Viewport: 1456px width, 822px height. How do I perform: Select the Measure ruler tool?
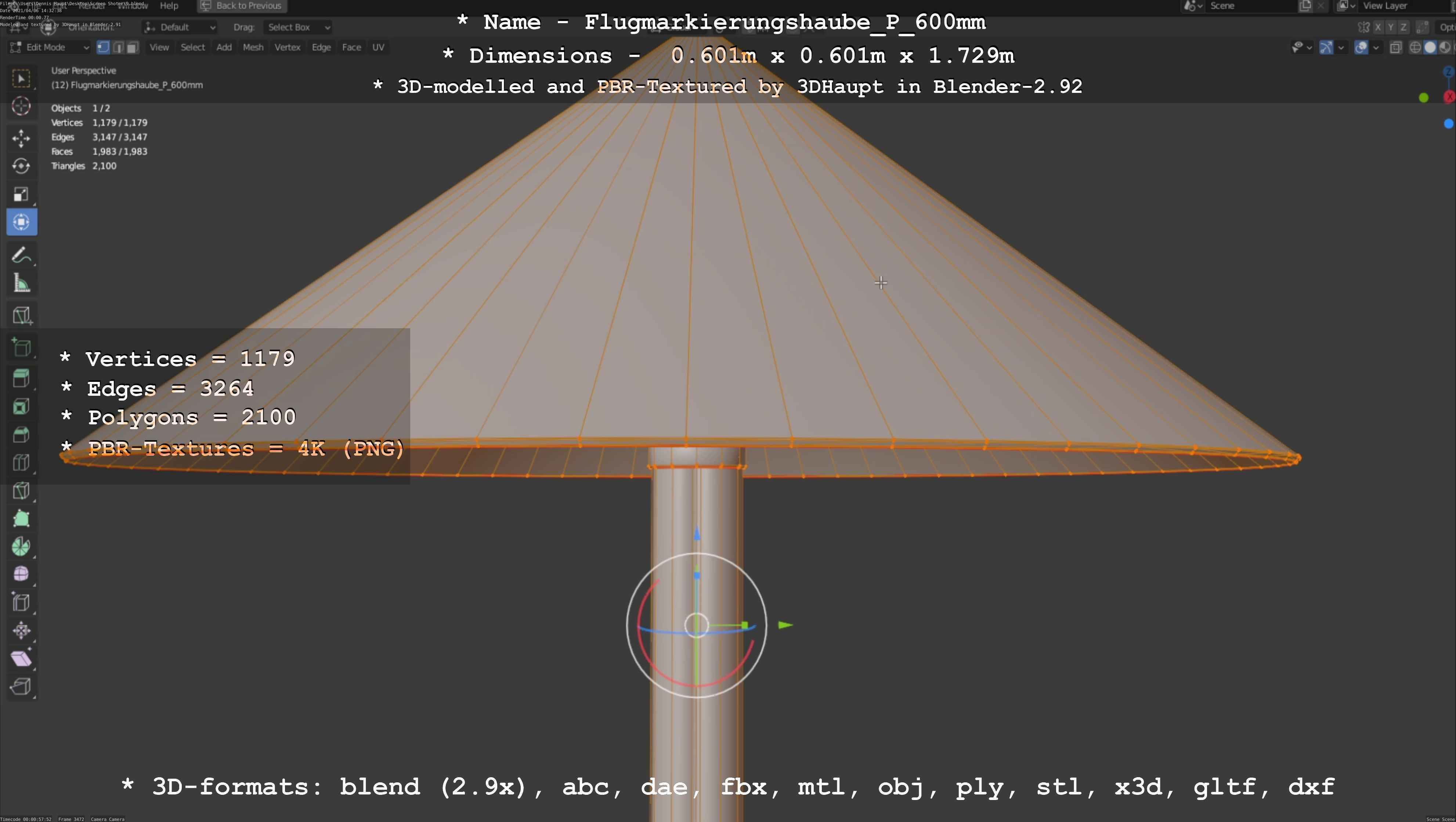tap(21, 283)
